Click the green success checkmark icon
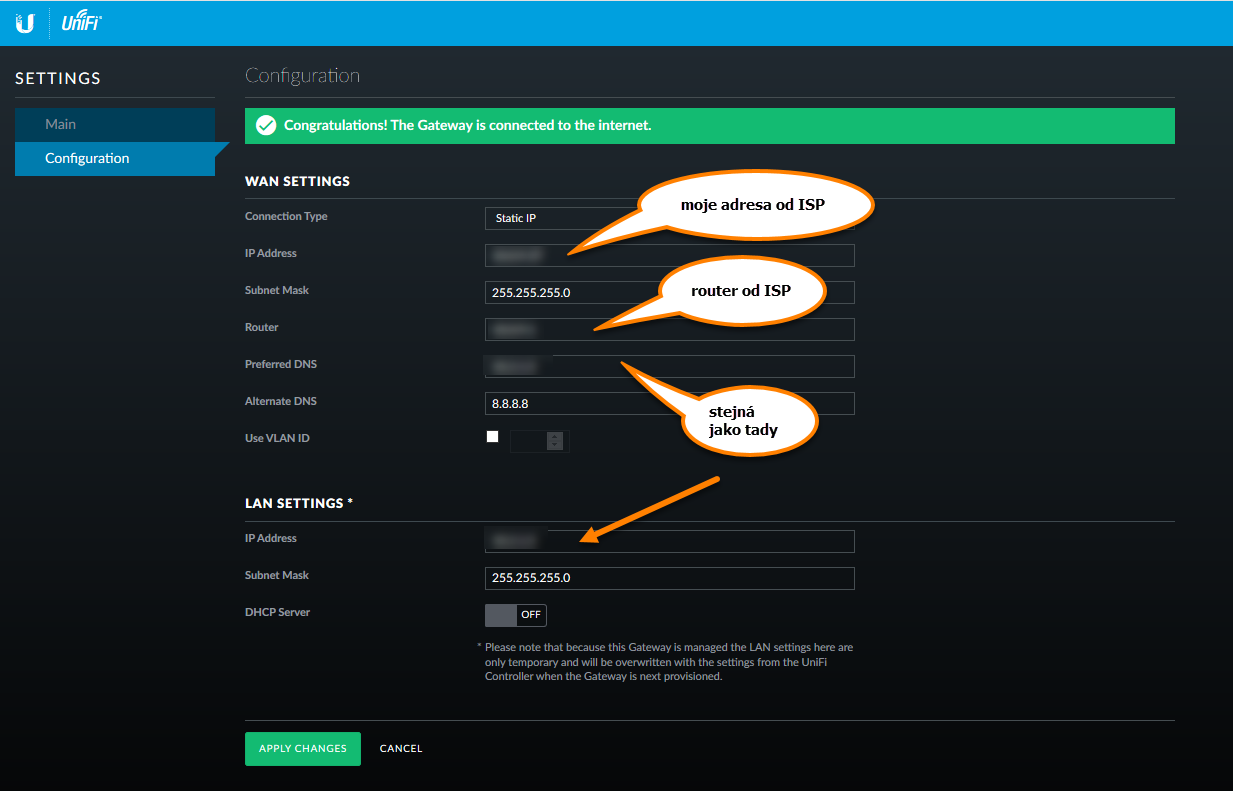The width and height of the screenshot is (1233, 791). pyautogui.click(x=265, y=126)
